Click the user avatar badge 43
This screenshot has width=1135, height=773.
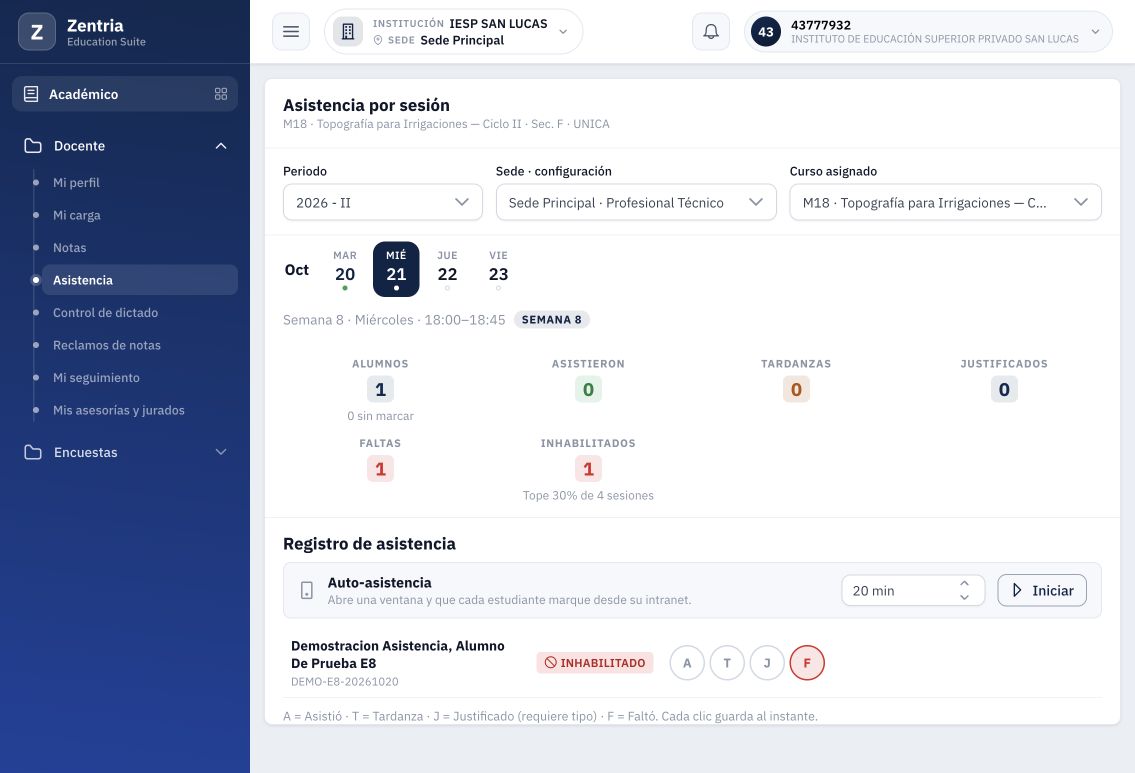point(766,32)
